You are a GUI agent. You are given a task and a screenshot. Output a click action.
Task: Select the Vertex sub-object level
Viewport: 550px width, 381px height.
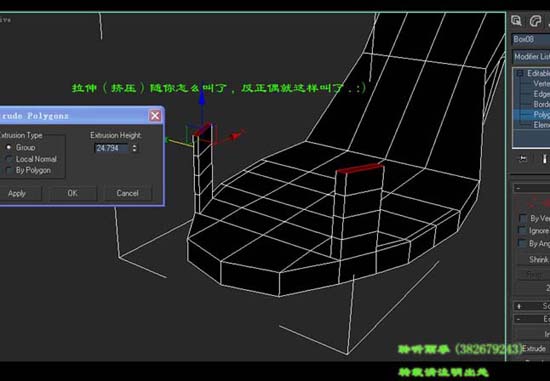(541, 83)
